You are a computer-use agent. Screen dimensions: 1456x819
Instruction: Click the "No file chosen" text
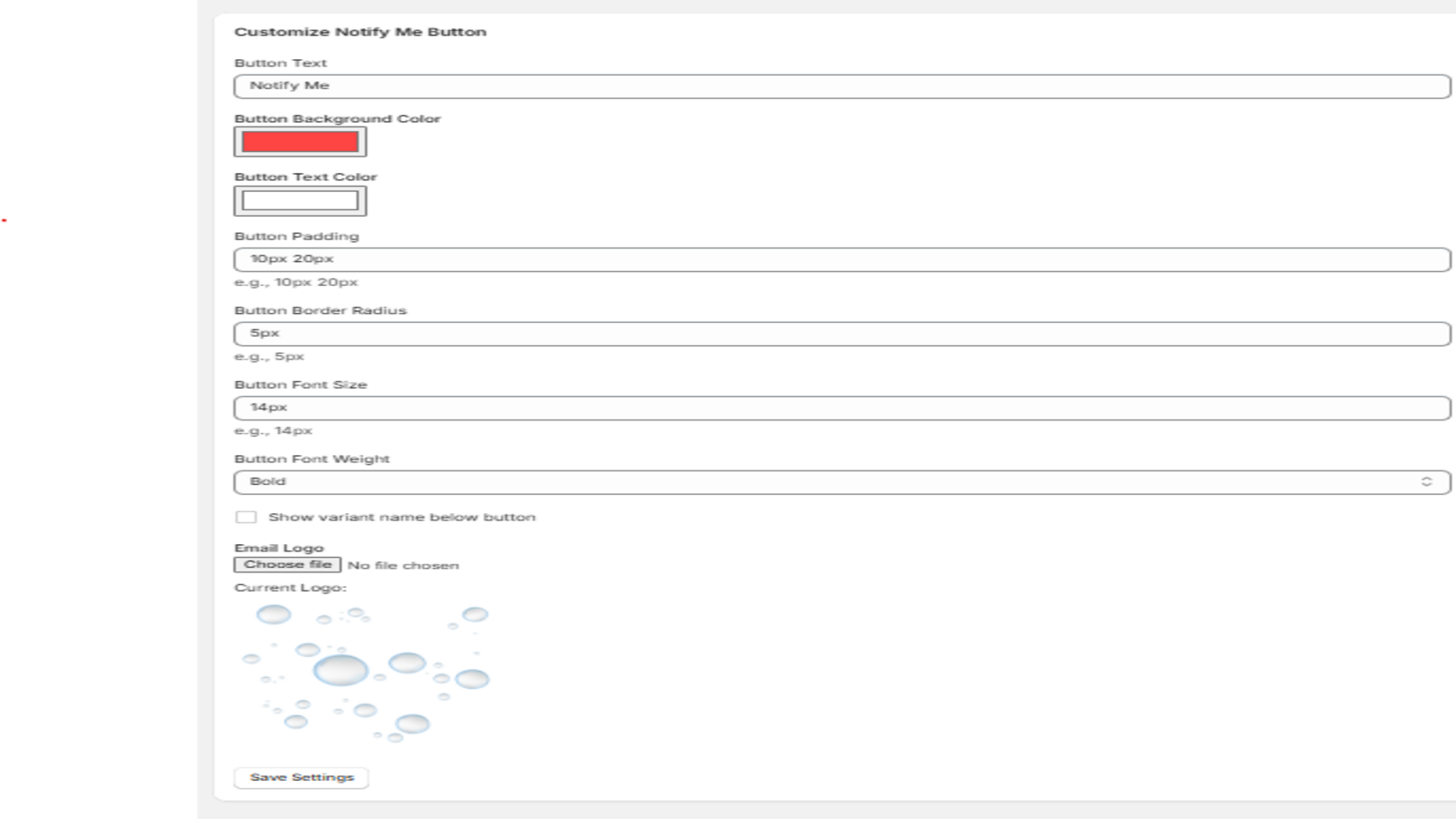[403, 566]
